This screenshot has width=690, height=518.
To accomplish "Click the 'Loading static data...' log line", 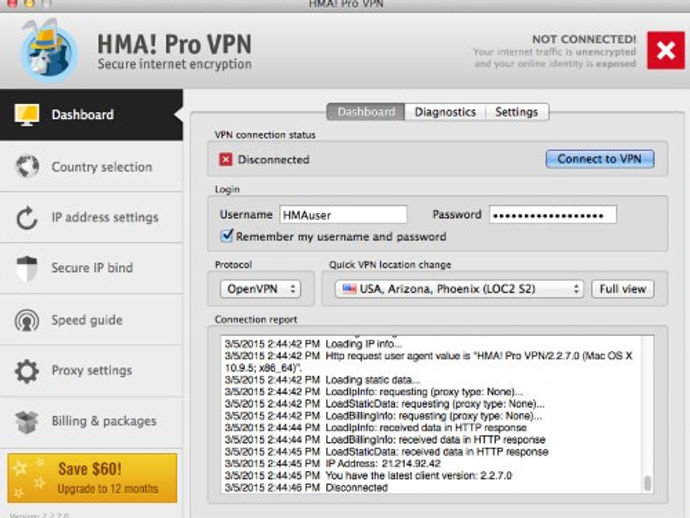I will point(323,380).
